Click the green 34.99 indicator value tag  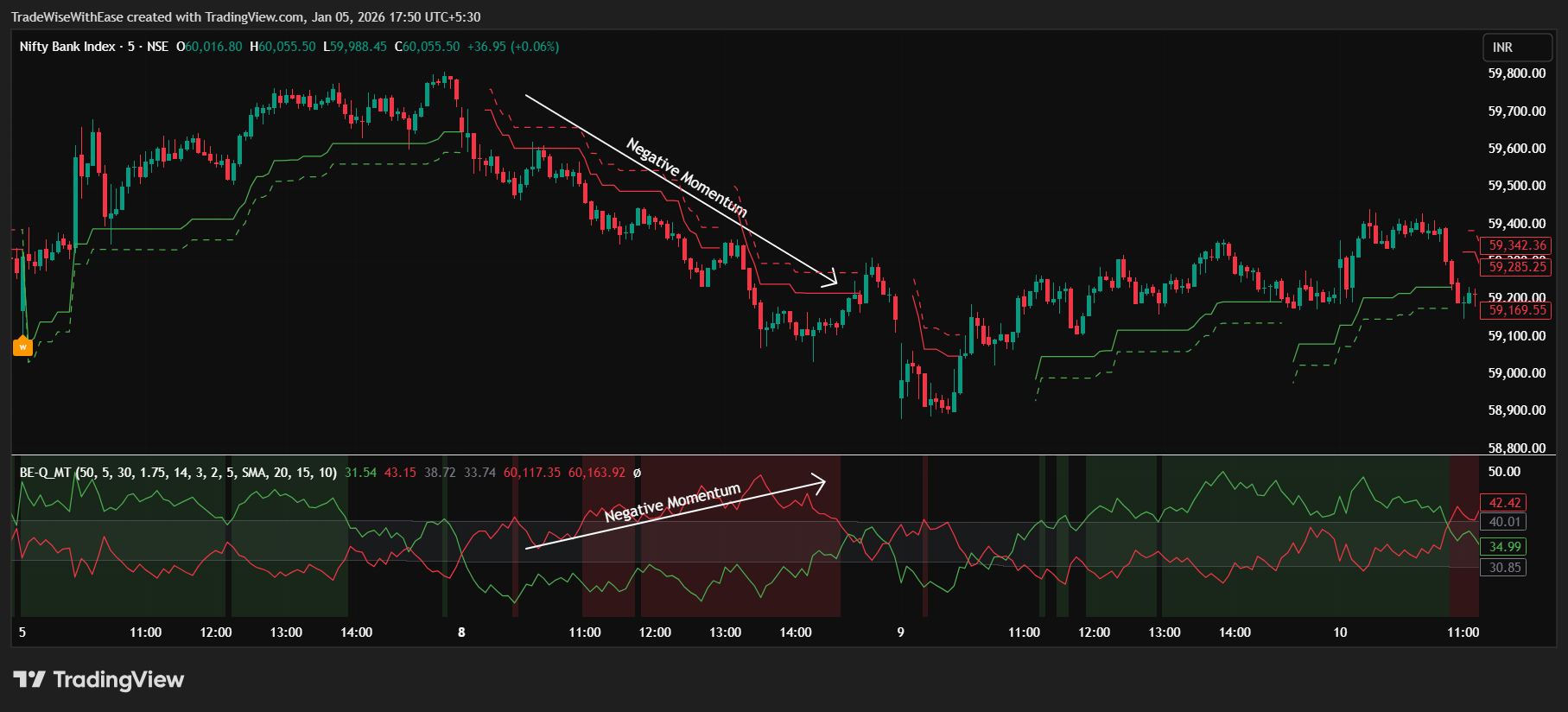(1504, 547)
